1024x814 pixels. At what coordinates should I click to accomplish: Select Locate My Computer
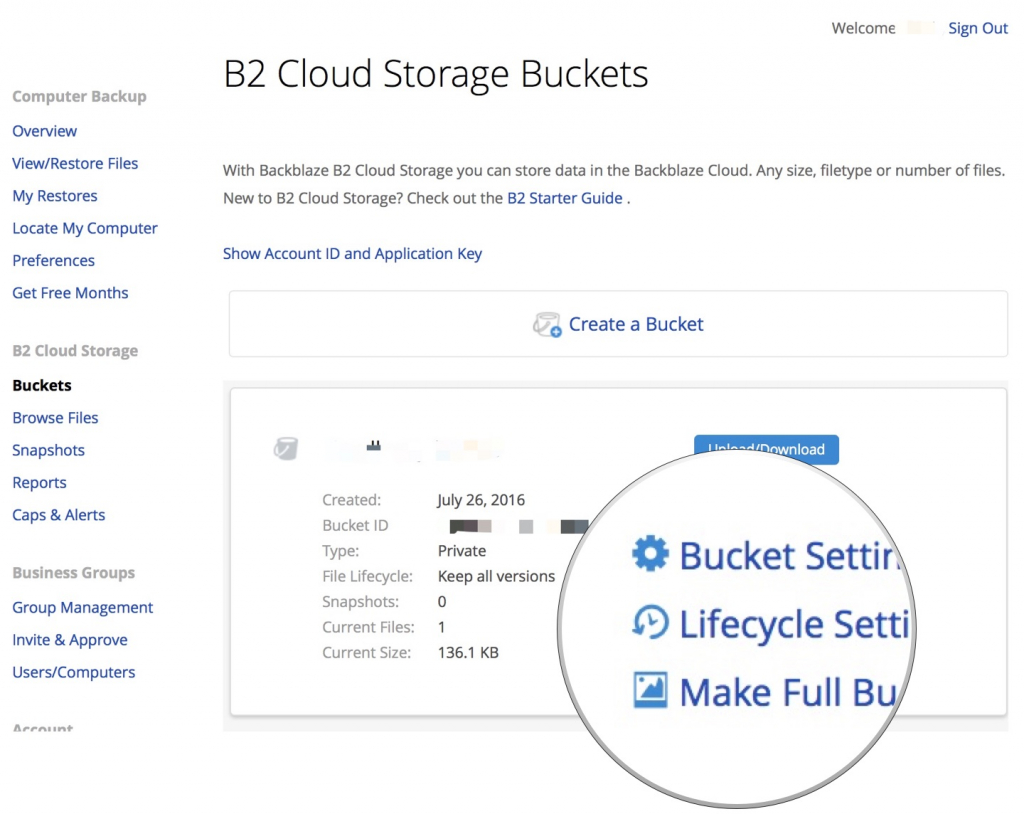tap(85, 228)
